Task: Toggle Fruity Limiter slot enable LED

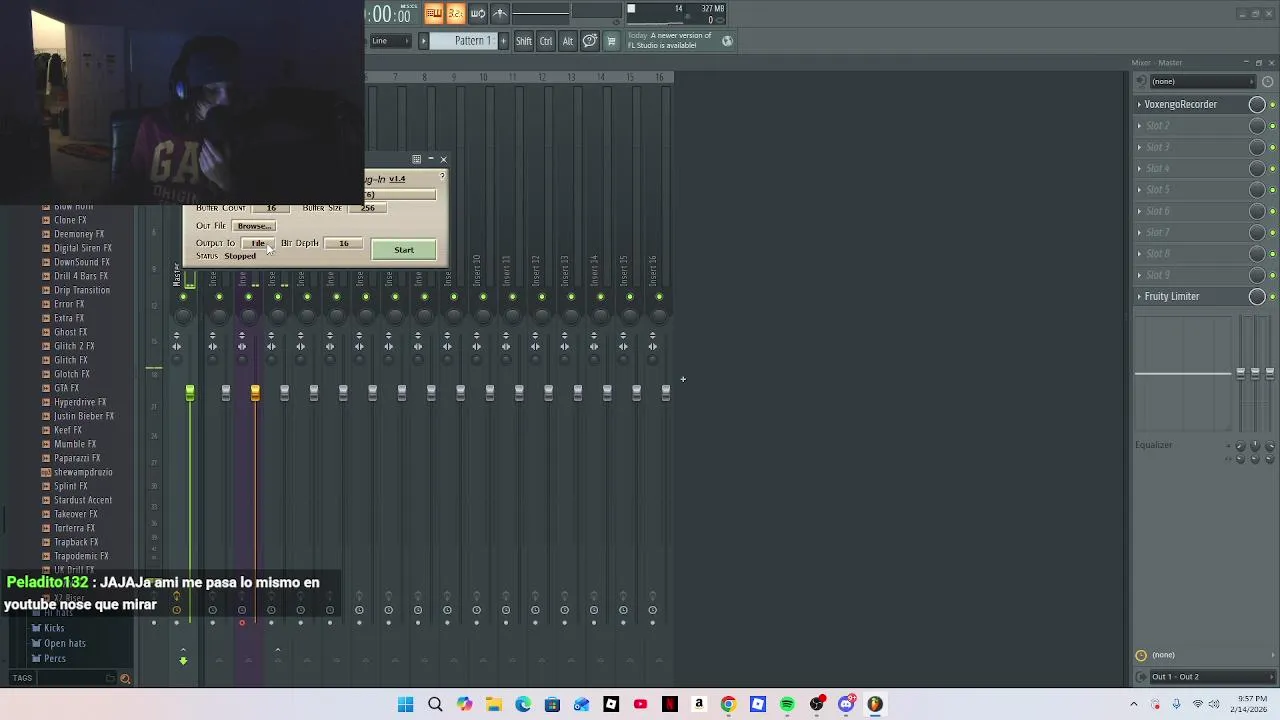Action: tap(1272, 297)
